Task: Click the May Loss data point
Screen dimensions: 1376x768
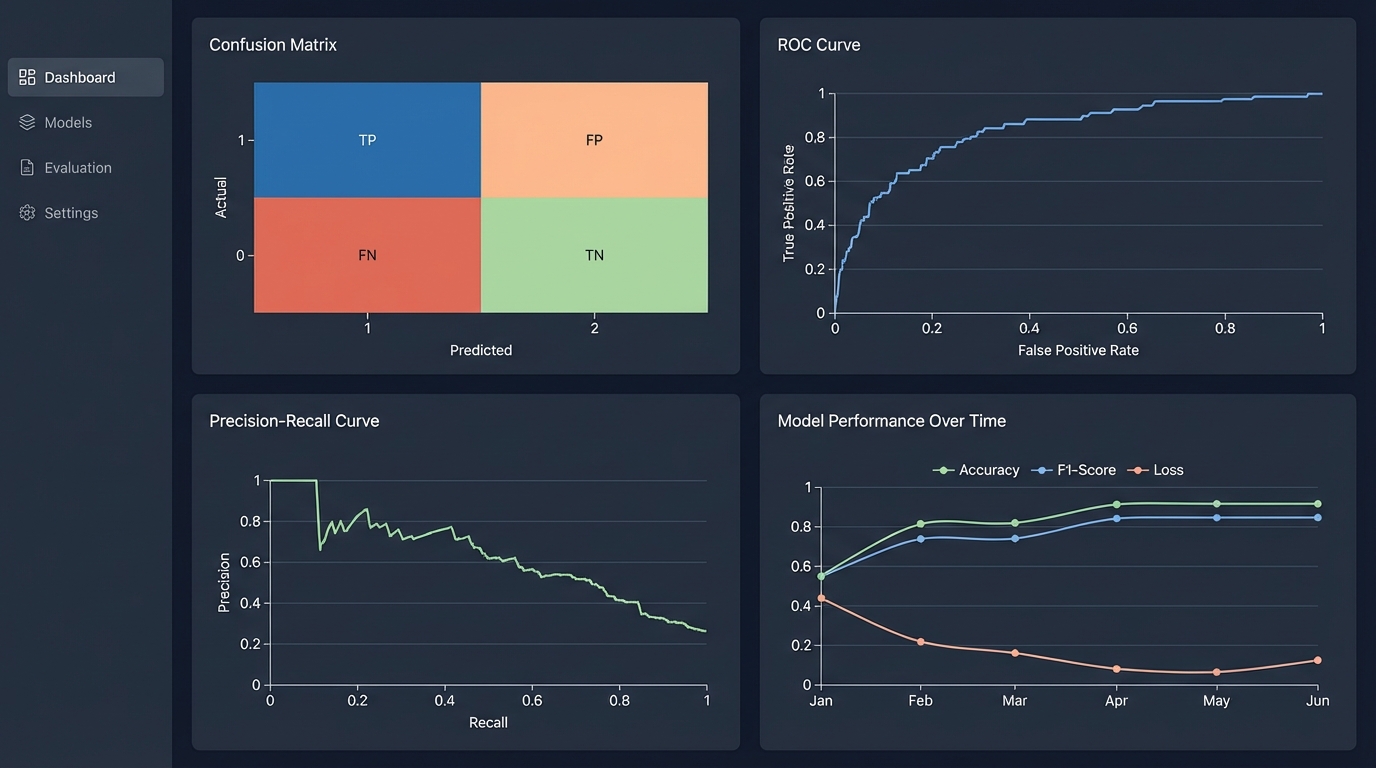Action: [x=1216, y=673]
